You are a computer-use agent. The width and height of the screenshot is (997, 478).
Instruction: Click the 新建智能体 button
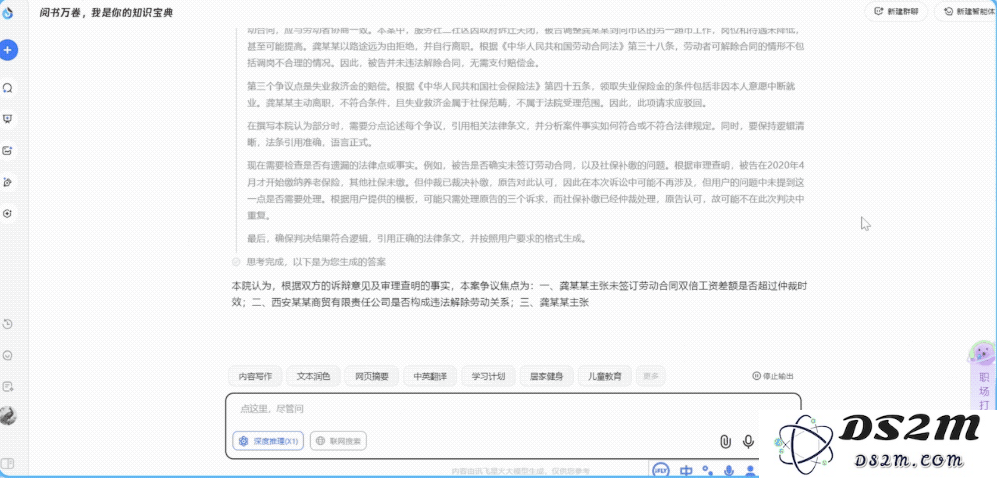click(x=966, y=11)
